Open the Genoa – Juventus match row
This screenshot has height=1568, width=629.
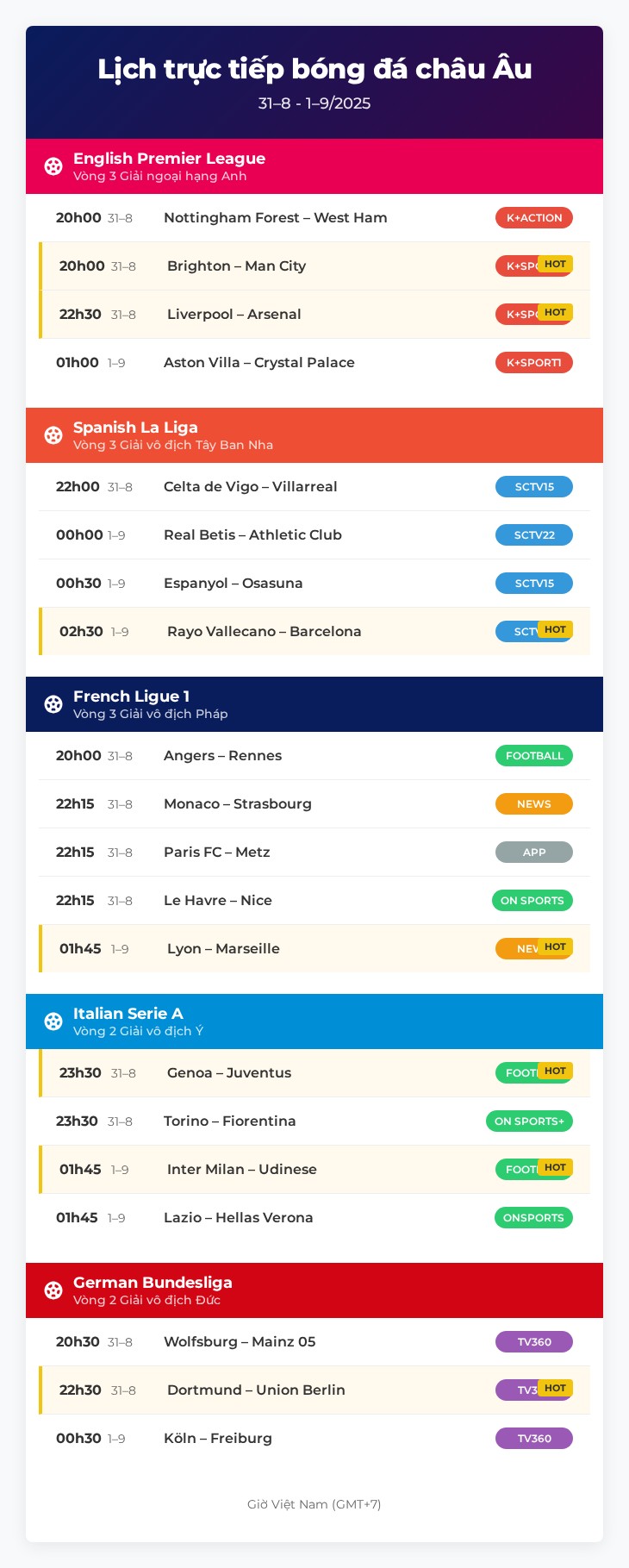coord(229,1073)
